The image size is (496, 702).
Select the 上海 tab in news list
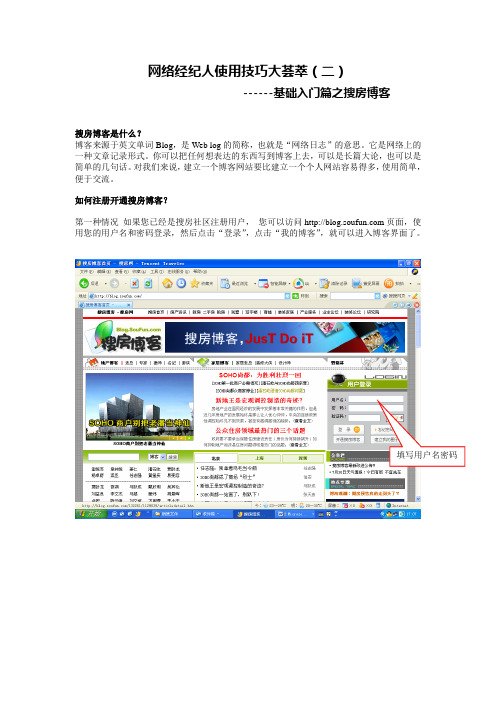click(x=259, y=458)
